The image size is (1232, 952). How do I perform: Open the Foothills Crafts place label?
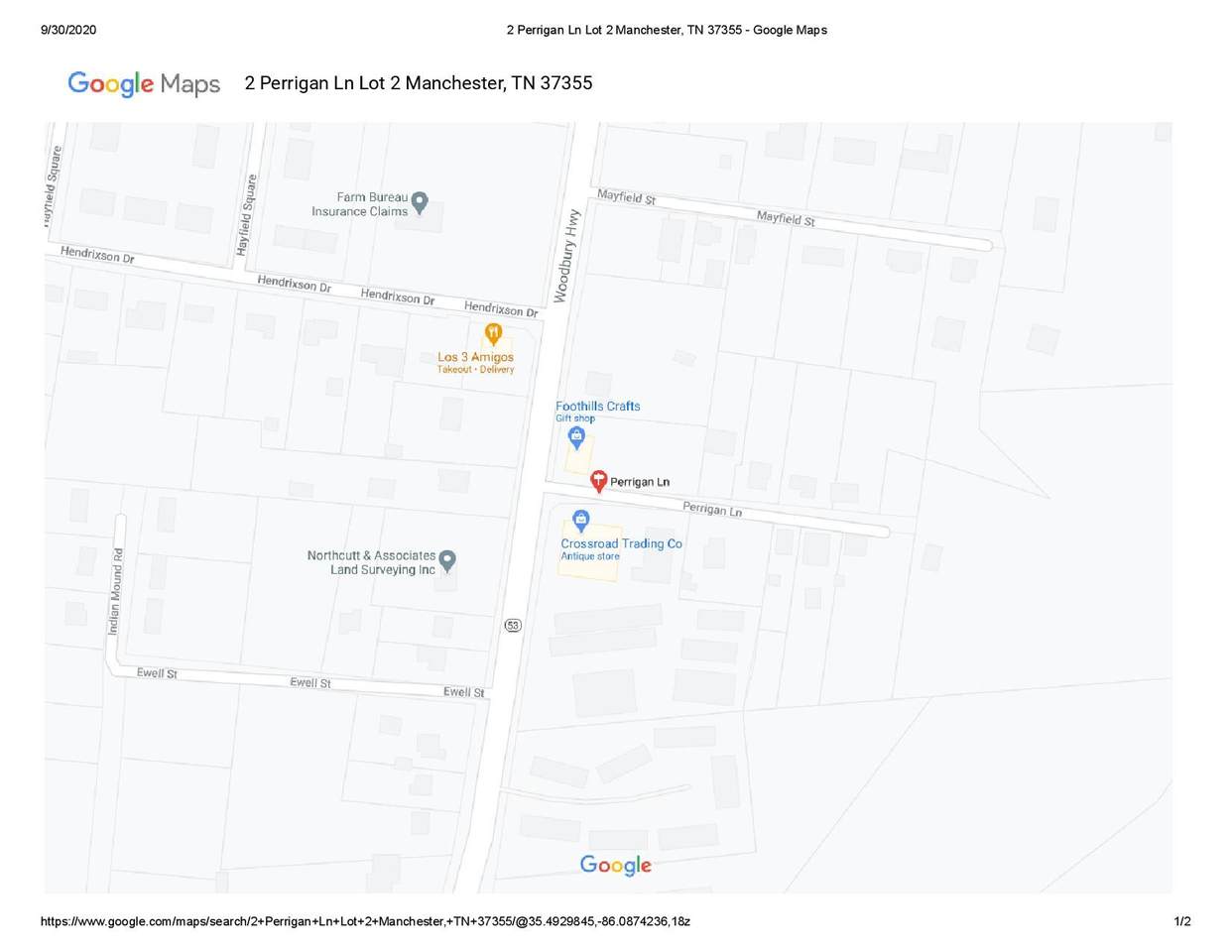tap(598, 406)
